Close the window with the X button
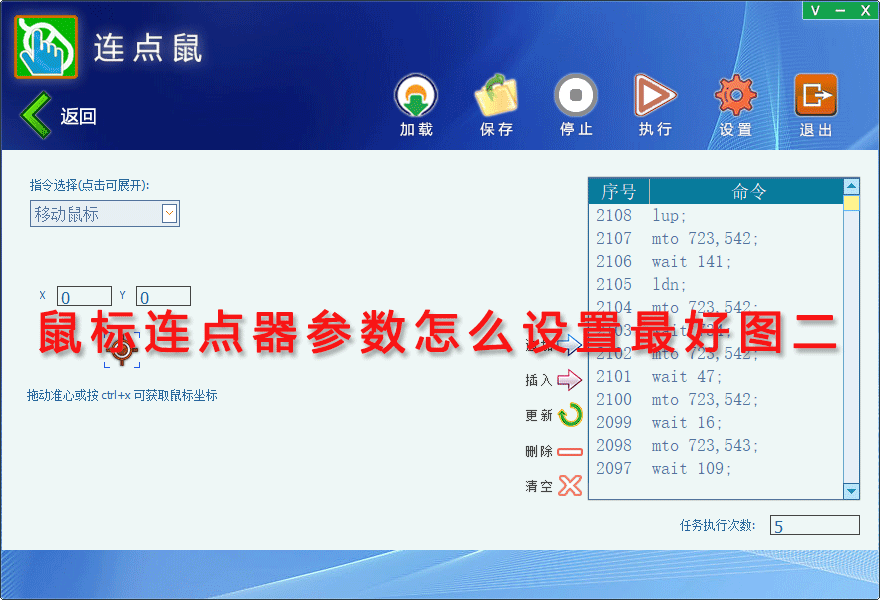880x600 pixels. tap(865, 10)
